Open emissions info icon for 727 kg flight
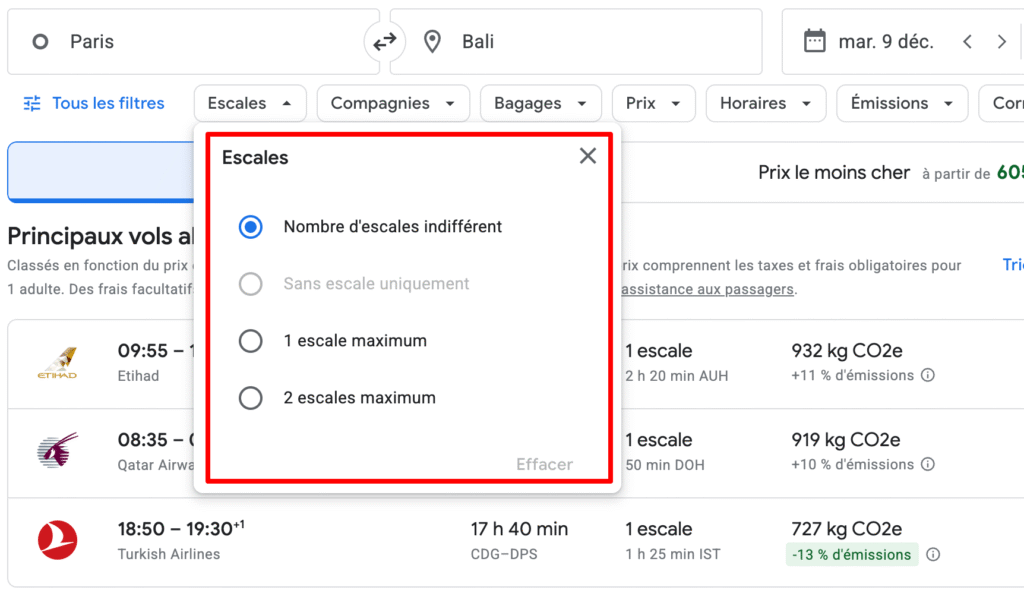This screenshot has height=606, width=1024. point(933,554)
